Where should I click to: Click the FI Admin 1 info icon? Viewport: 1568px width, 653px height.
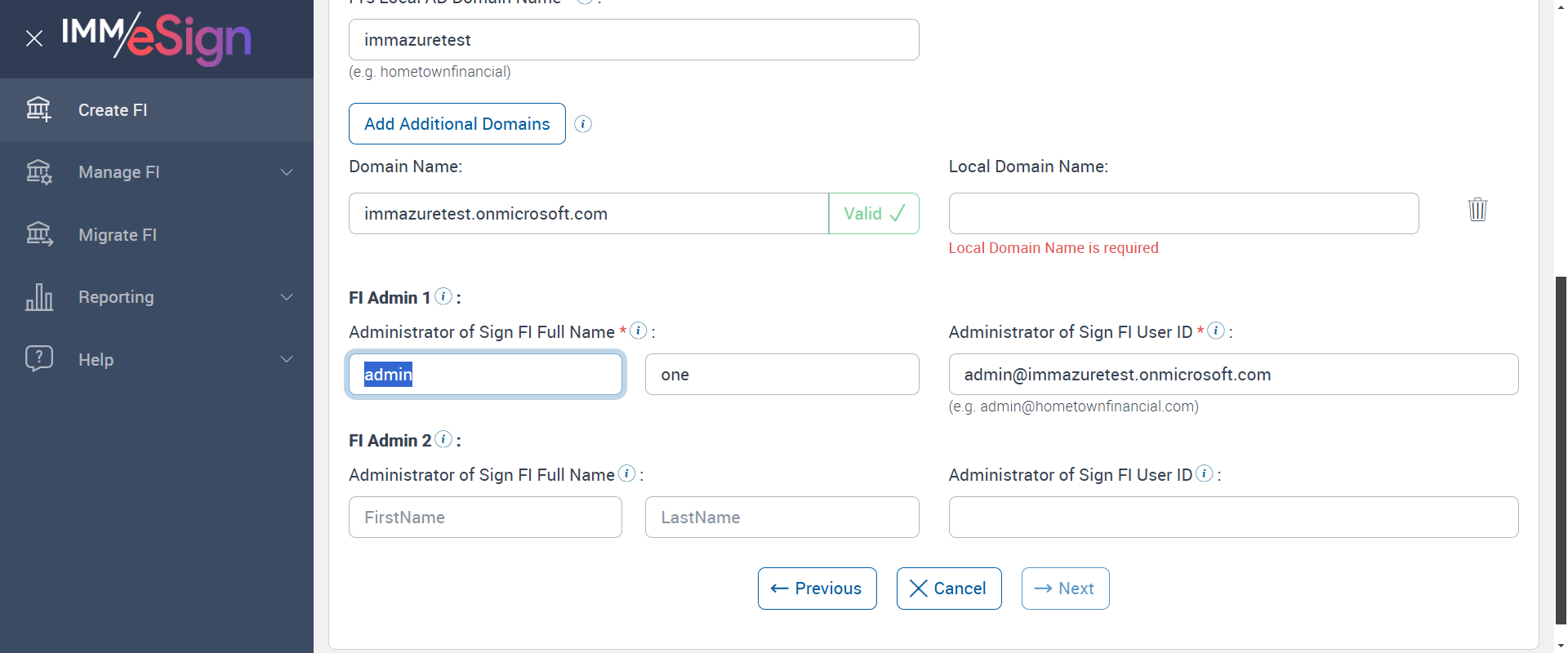click(x=443, y=296)
